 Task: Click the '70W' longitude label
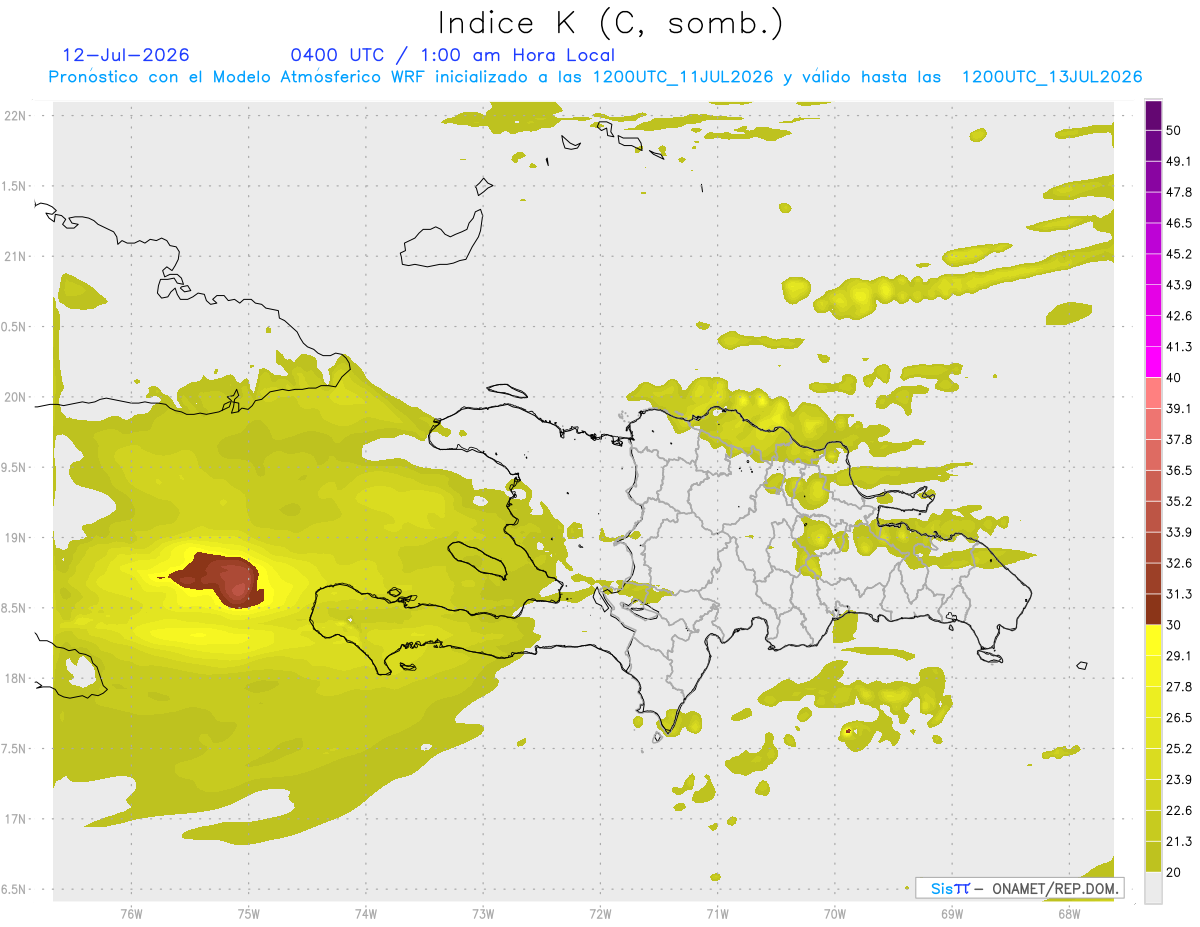[x=835, y=914]
